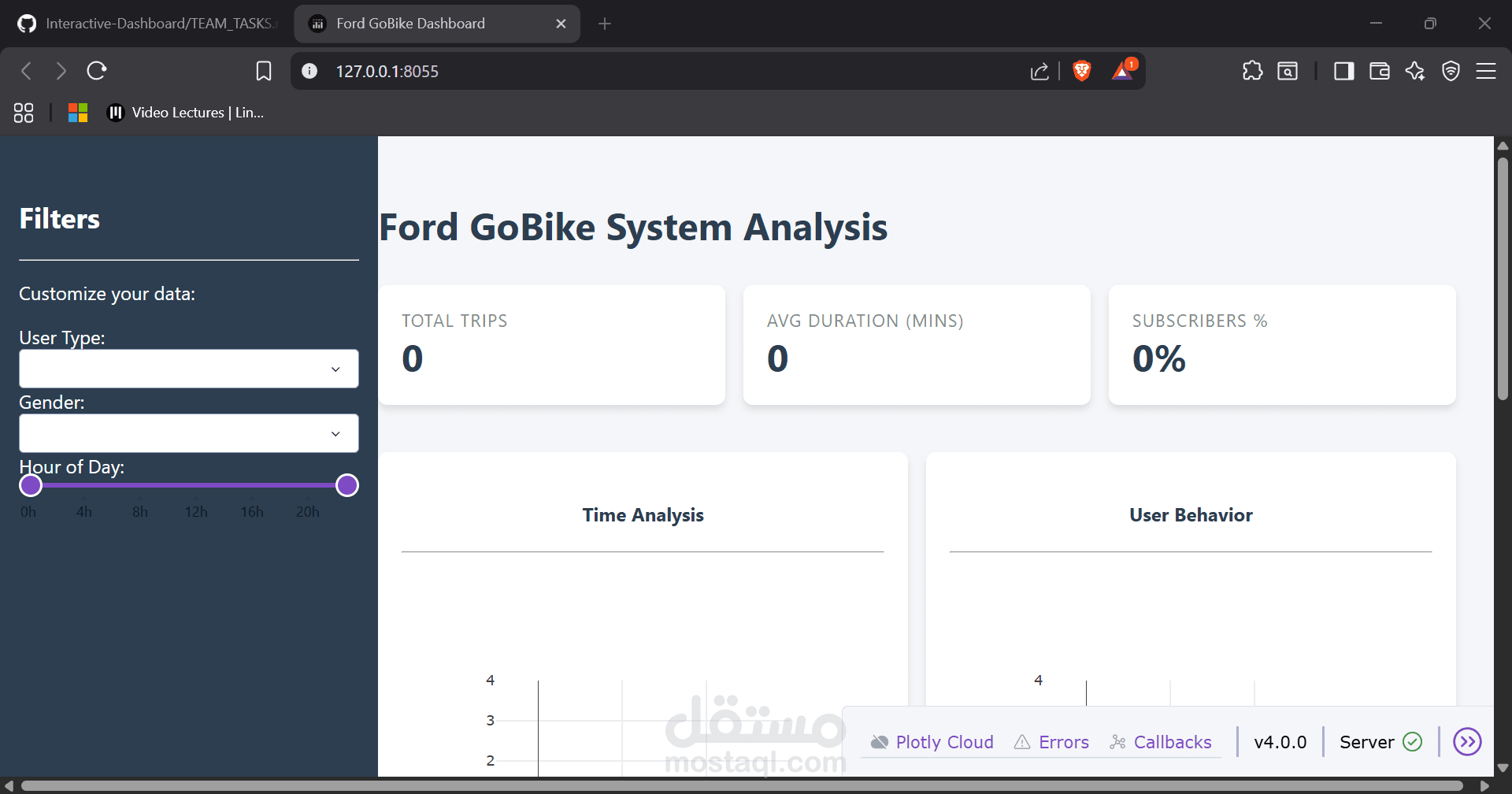Screen dimensions: 1512x794
Task: Open the Brave Shields panel
Action: click(1082, 71)
